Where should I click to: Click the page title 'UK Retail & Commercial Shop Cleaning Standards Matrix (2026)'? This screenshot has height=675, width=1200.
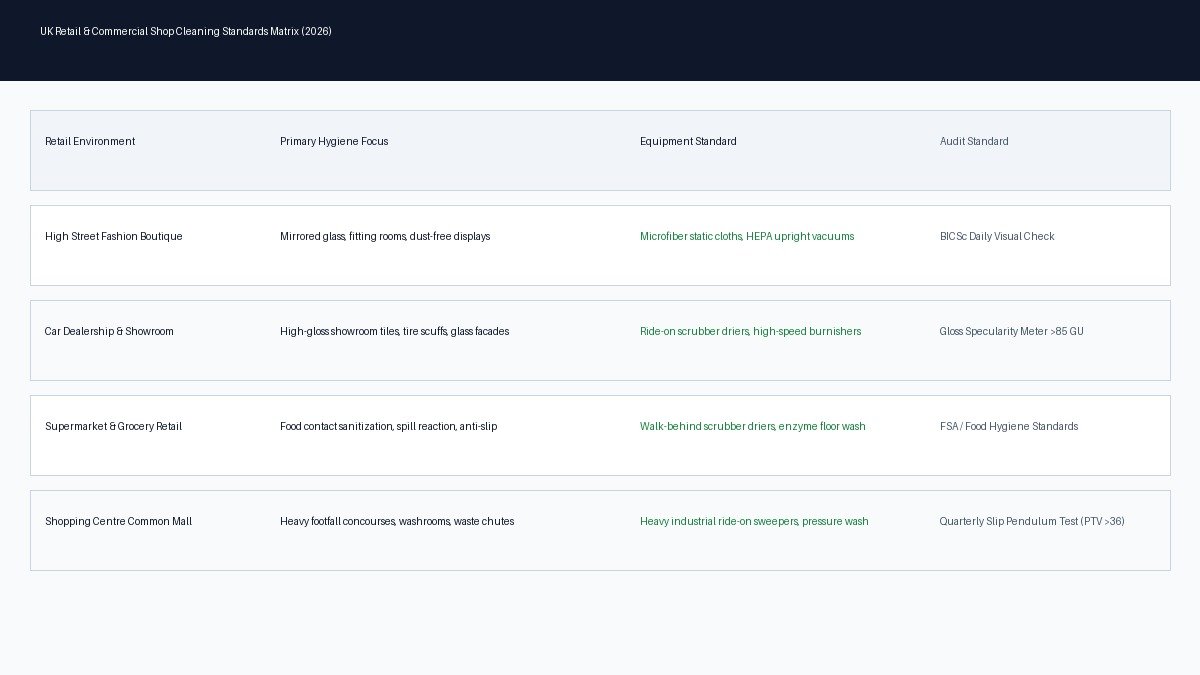[186, 31]
